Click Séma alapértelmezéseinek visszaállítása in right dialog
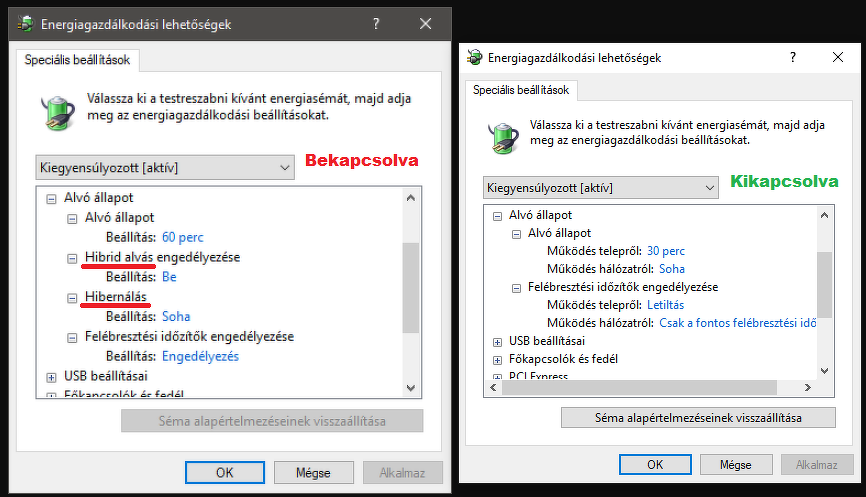 click(x=698, y=417)
